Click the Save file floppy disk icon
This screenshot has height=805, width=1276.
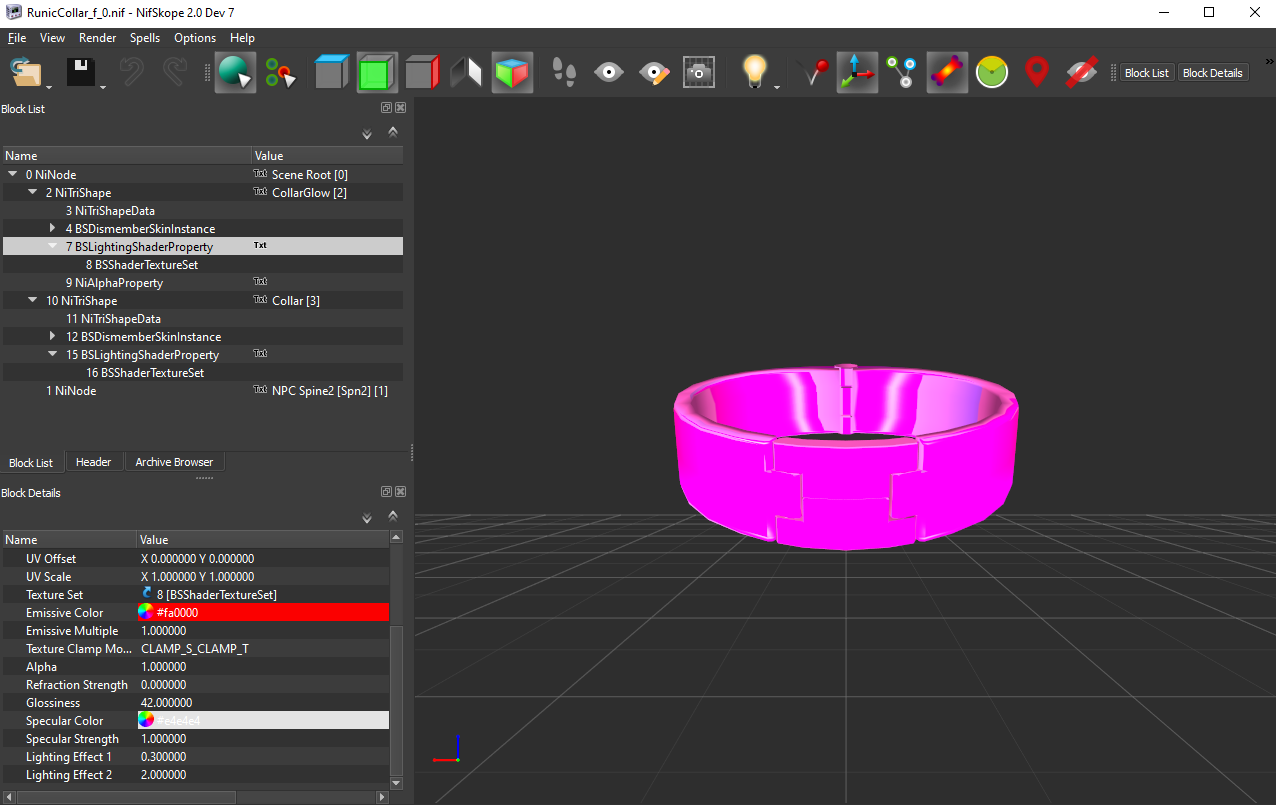click(x=80, y=73)
